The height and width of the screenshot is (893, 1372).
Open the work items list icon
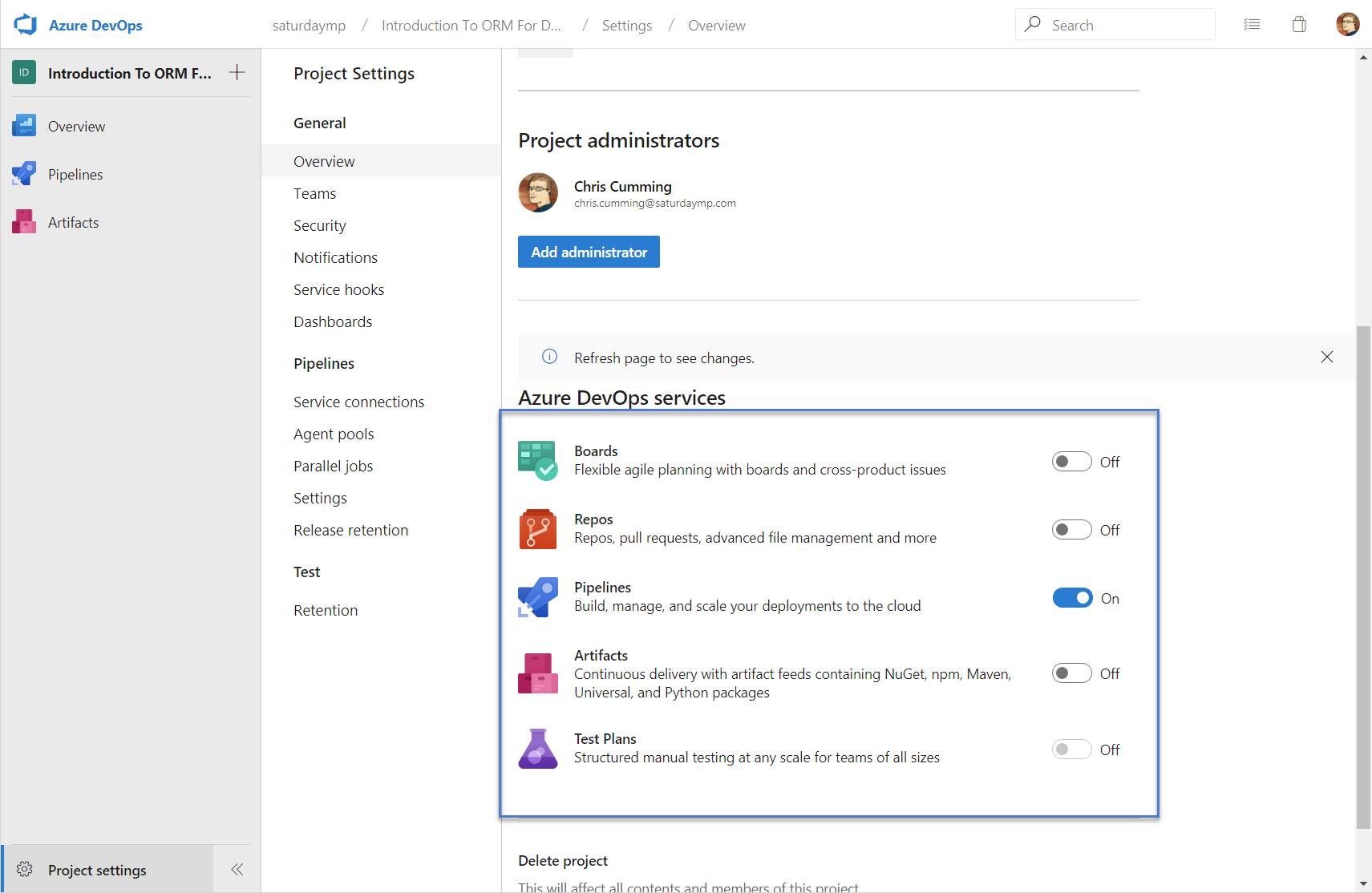pos(1252,25)
